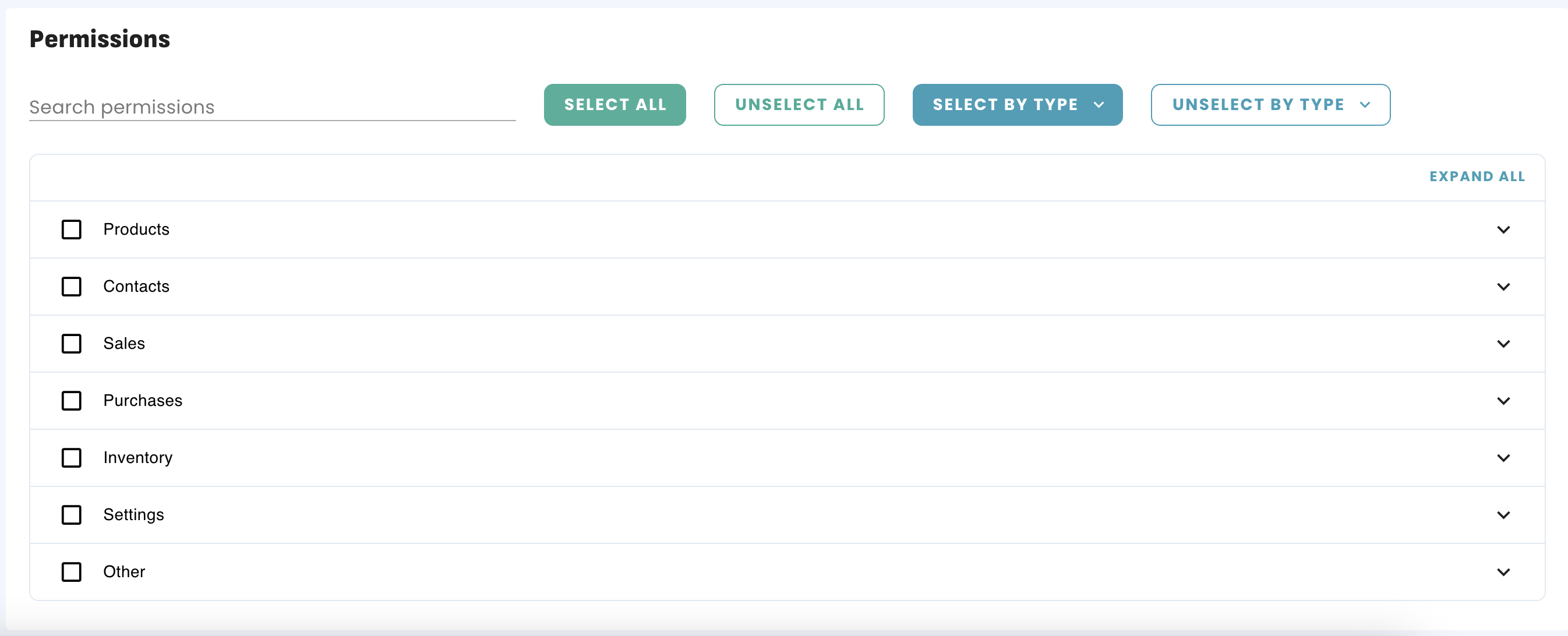Image resolution: width=1568 pixels, height=636 pixels.
Task: Check the Contacts checkbox
Action: click(71, 287)
